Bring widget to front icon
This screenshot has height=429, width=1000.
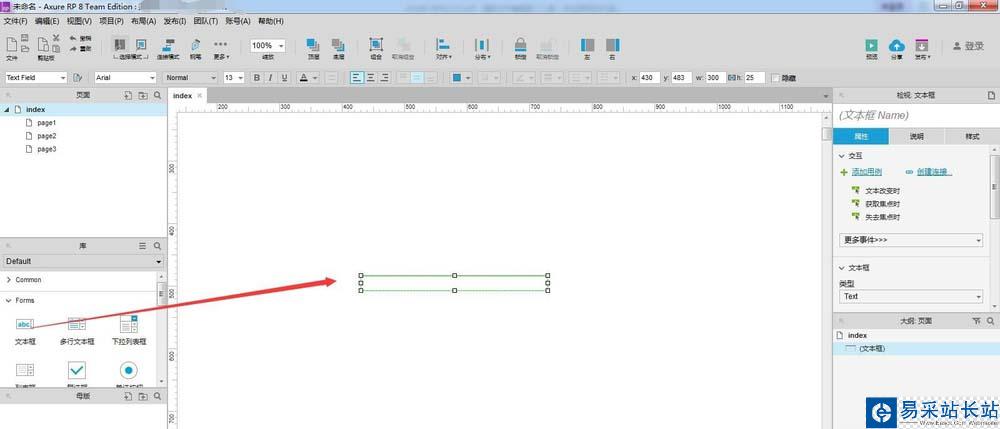[313, 45]
